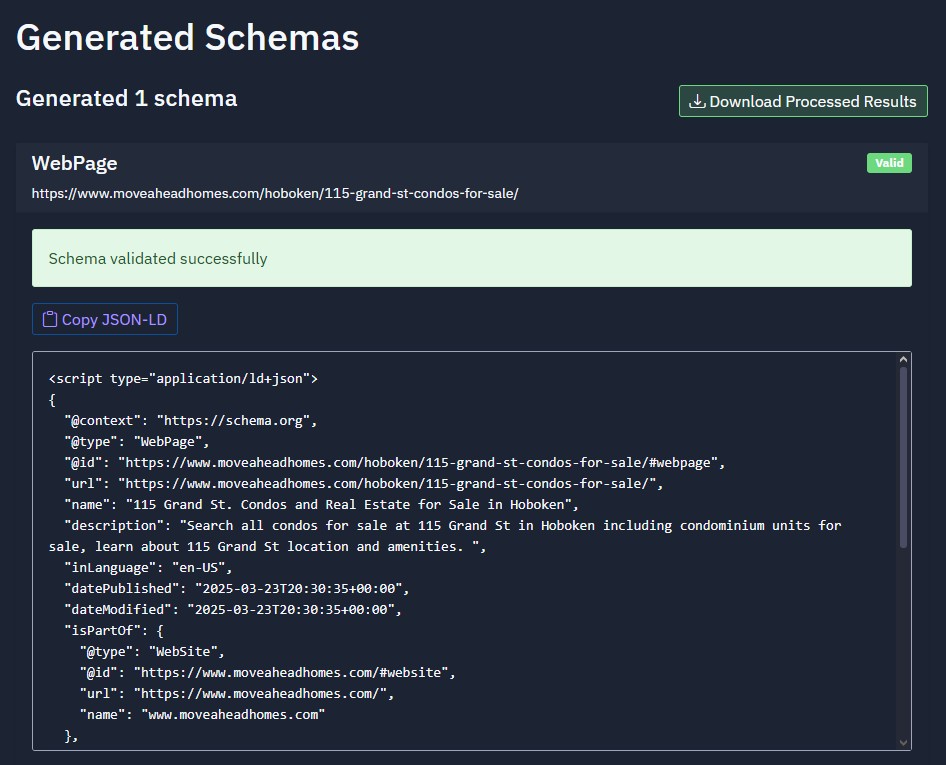Click the "description" line in the code
Screen dimensions: 946x765
click(x=445, y=536)
